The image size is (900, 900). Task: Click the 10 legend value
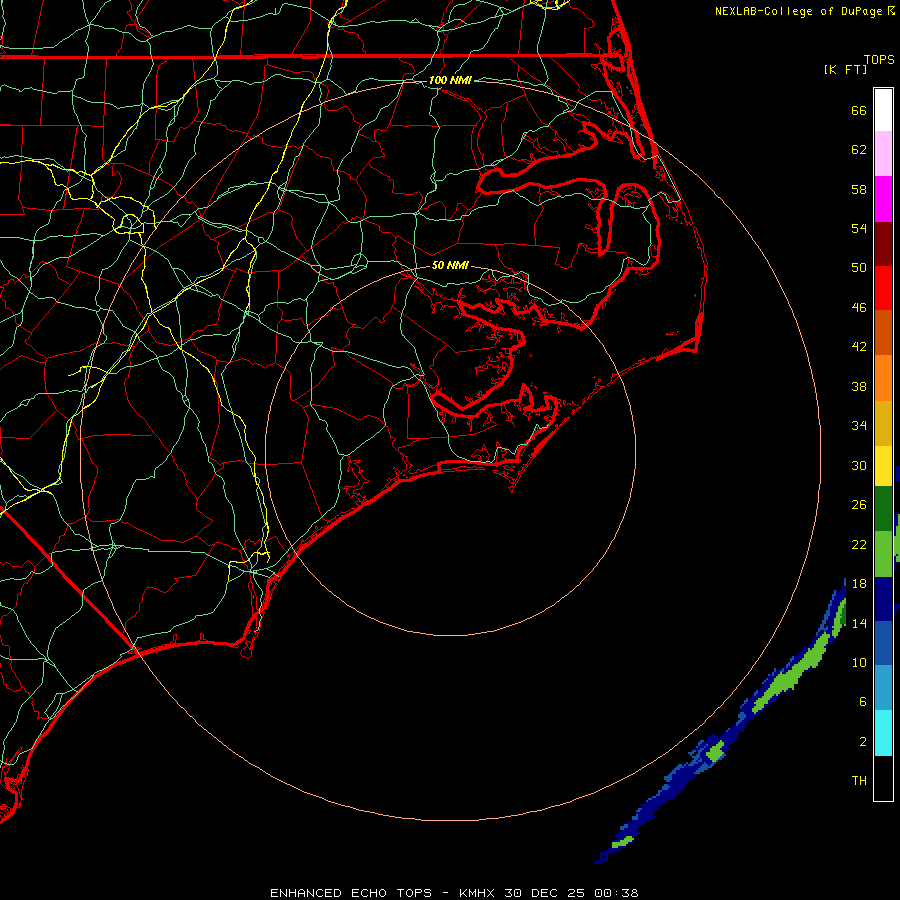tap(859, 662)
